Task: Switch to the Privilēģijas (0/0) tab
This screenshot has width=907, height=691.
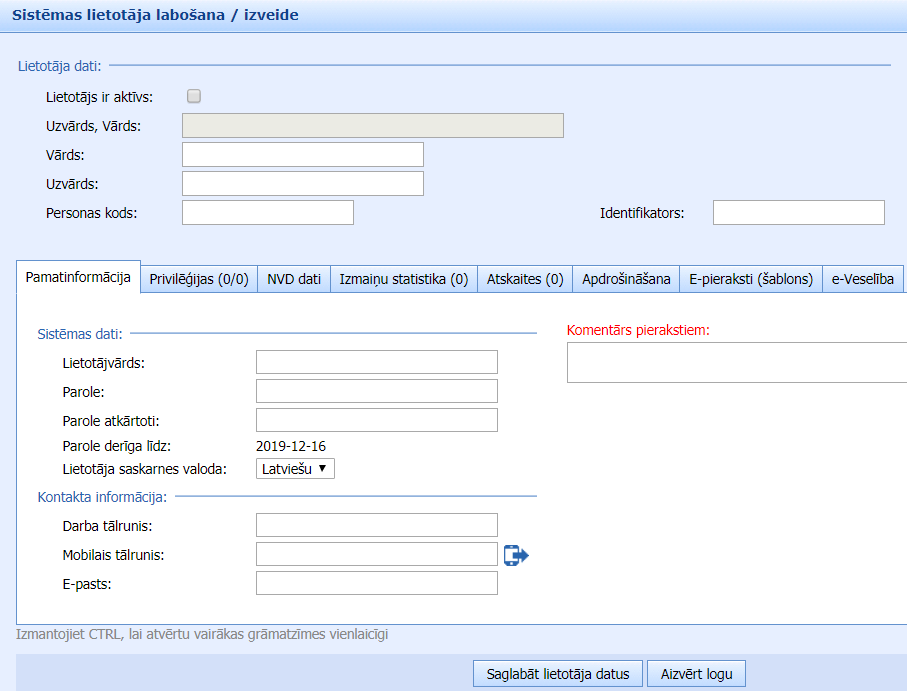Action: (x=199, y=279)
